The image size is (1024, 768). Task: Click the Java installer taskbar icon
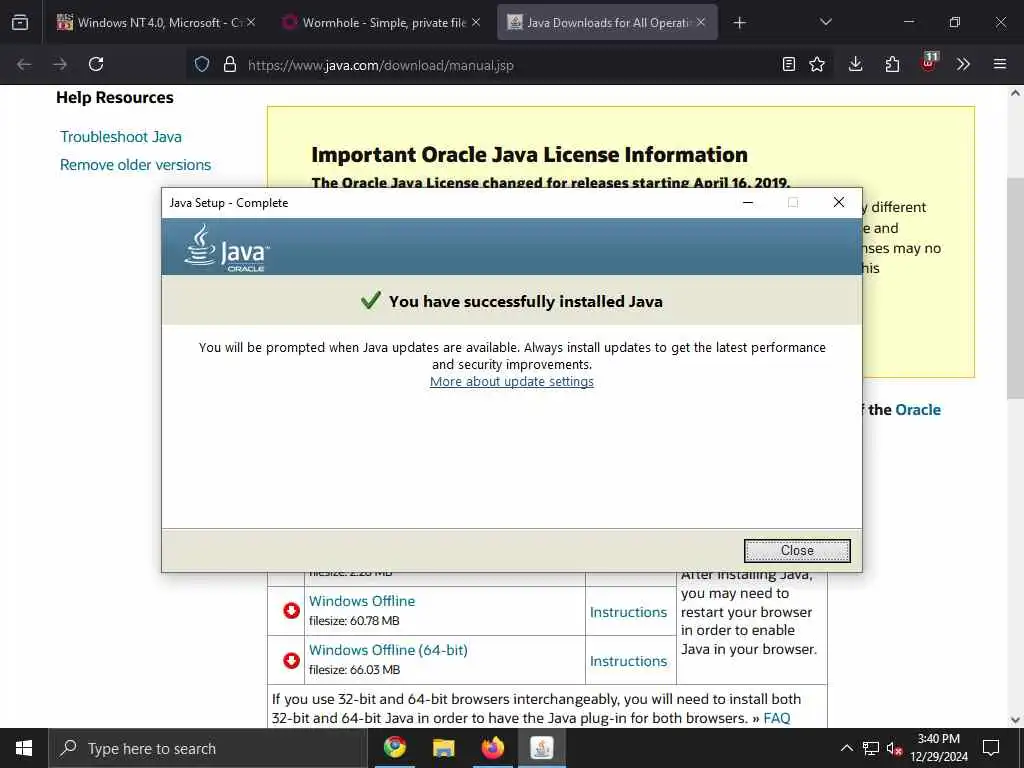pyautogui.click(x=541, y=747)
